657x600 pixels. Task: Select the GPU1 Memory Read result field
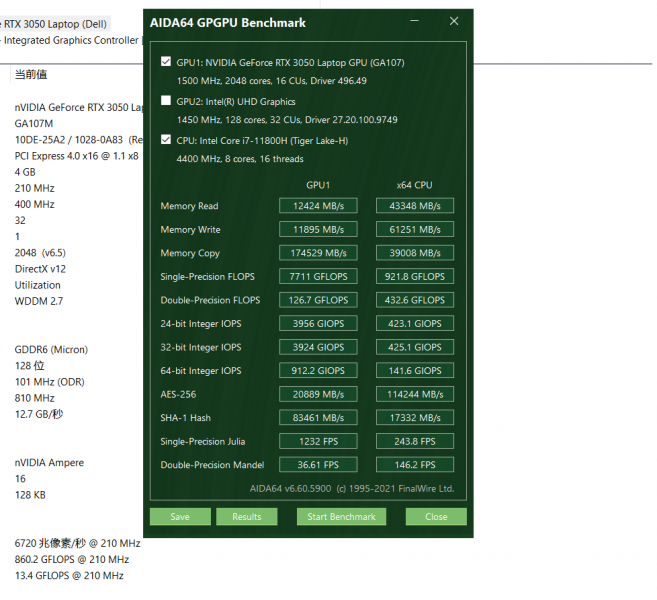(x=318, y=206)
